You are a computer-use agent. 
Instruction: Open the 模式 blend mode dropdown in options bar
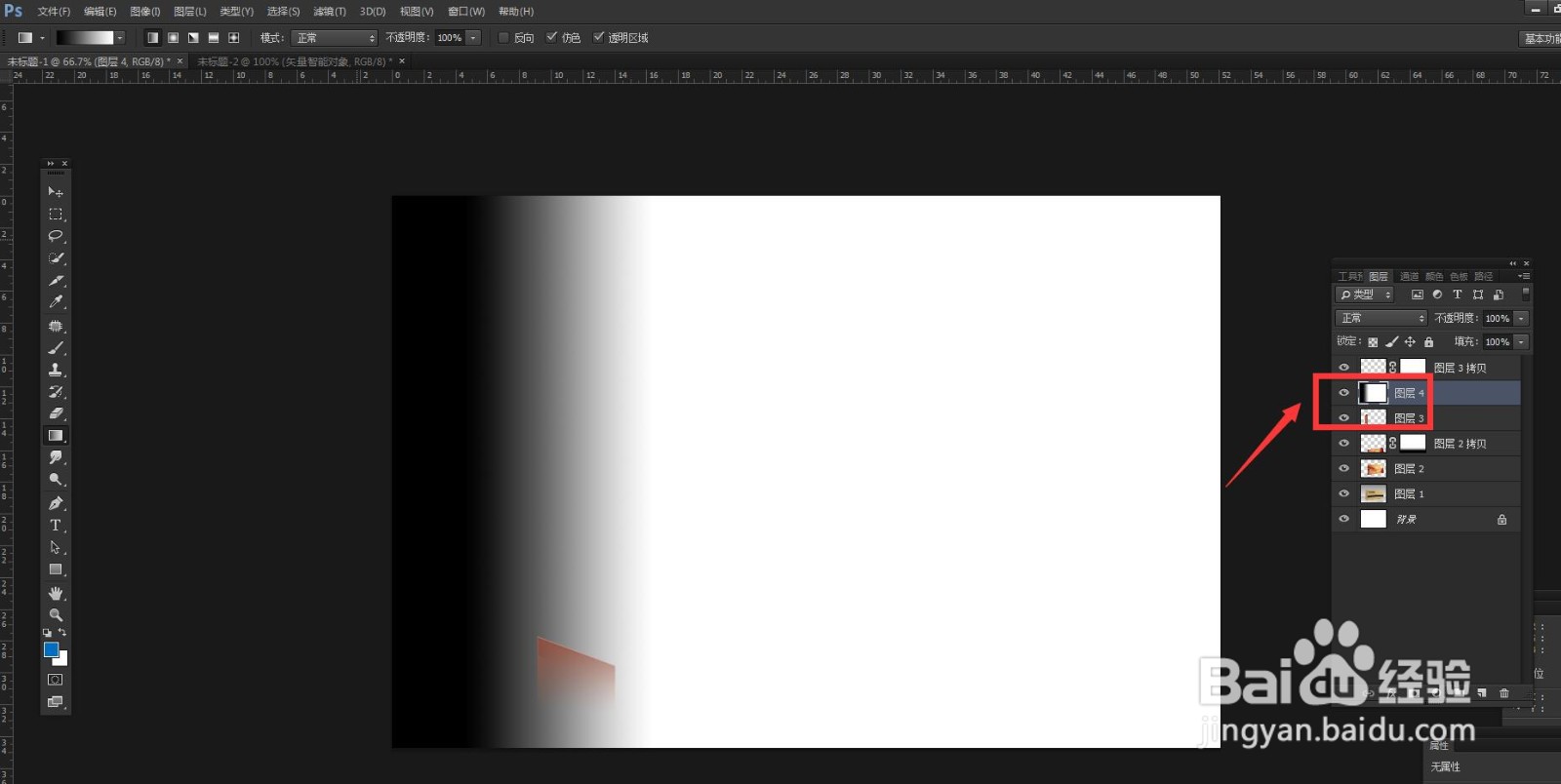(x=334, y=38)
